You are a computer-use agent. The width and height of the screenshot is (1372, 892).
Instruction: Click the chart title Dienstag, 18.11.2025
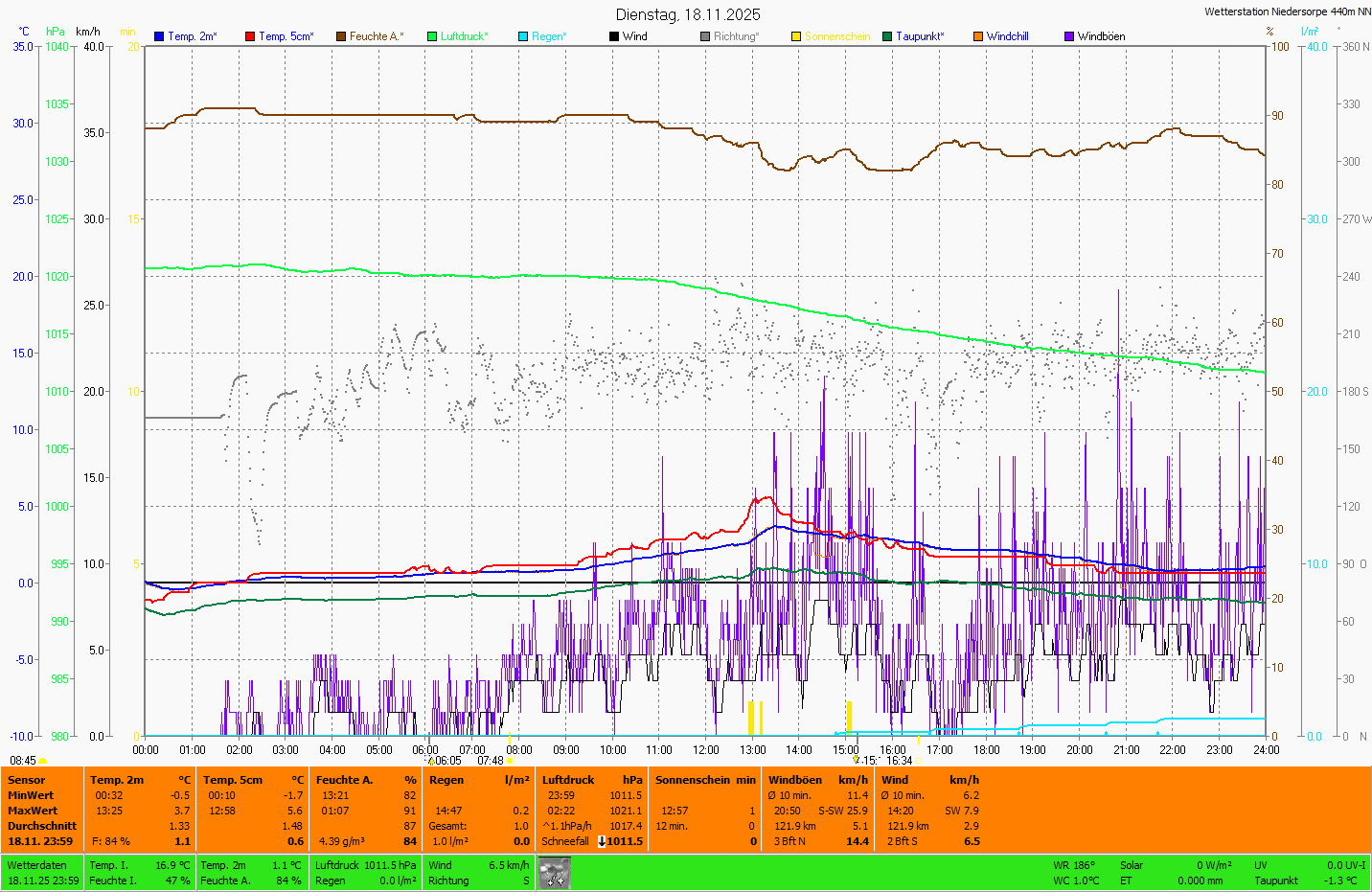pos(688,14)
